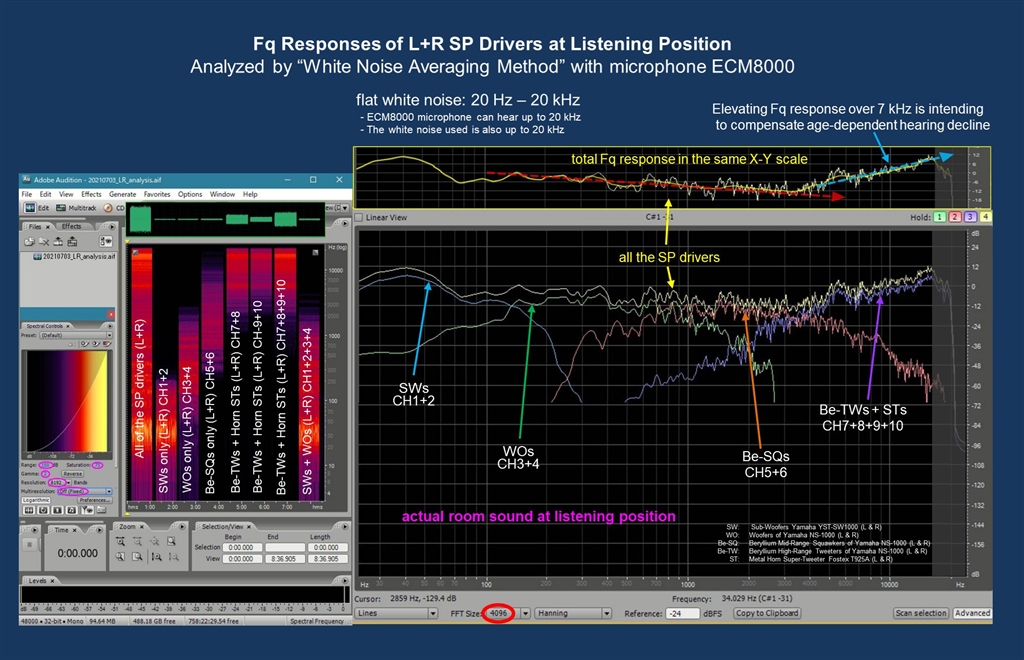The image size is (1024, 660).
Task: Expand the Files panel options menu arrow
Action: 112,227
